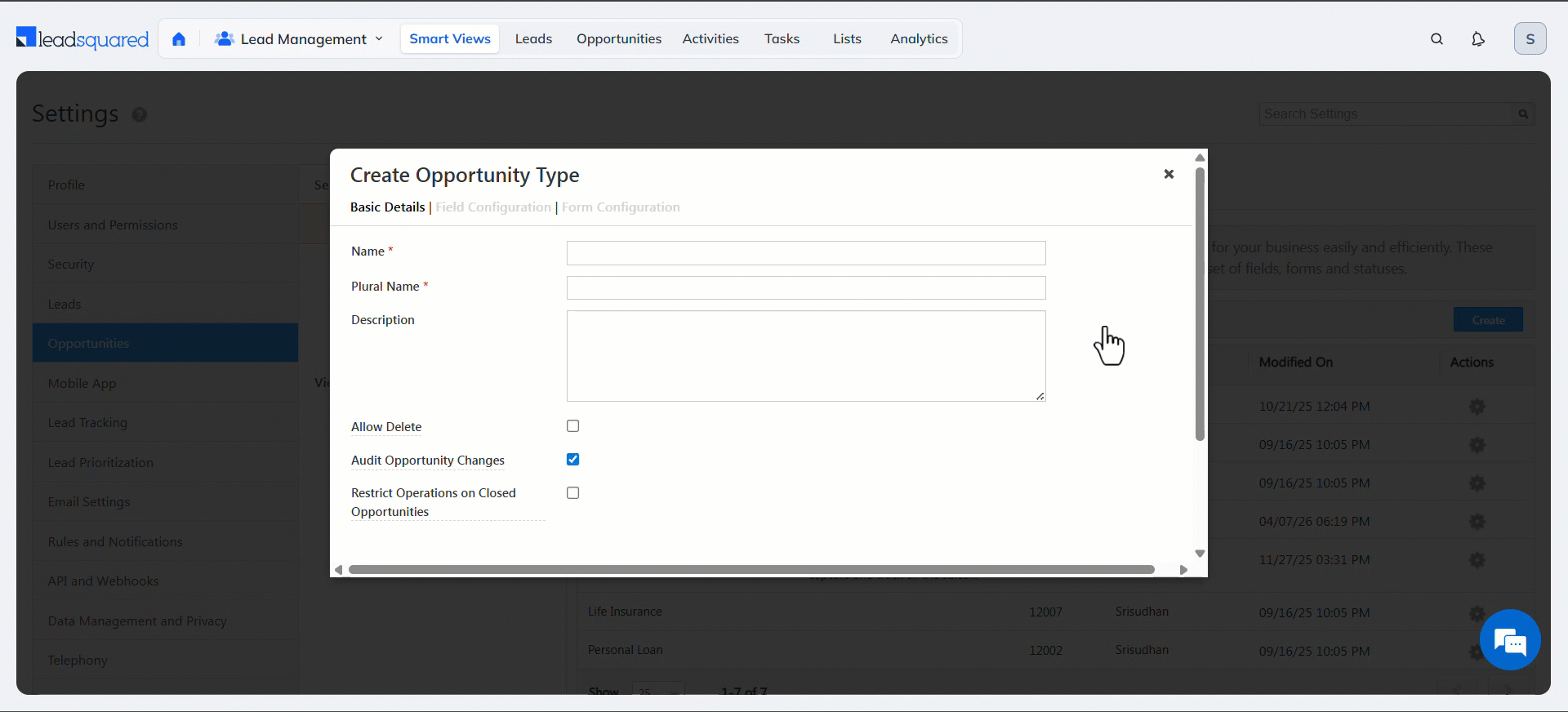Viewport: 1568px width, 712px height.
Task: Close the Create Opportunity Type dialog
Action: 1169,174
